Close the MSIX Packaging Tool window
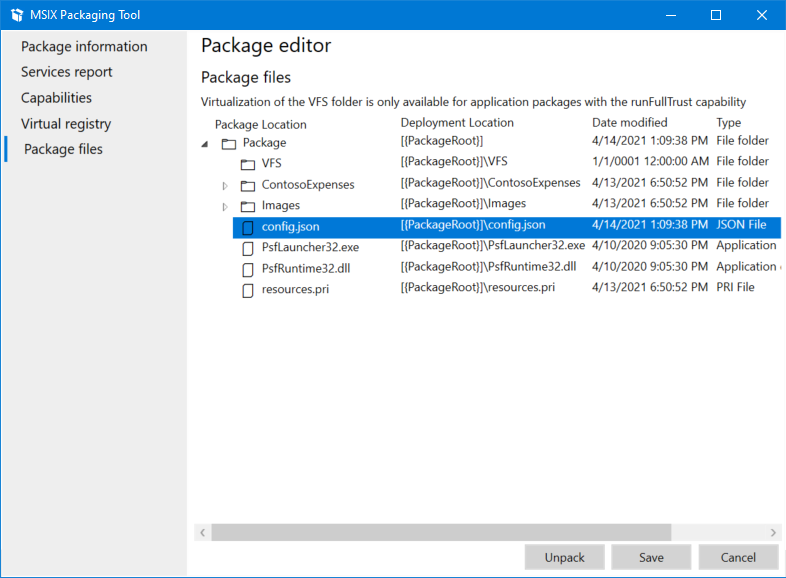 pyautogui.click(x=761, y=15)
